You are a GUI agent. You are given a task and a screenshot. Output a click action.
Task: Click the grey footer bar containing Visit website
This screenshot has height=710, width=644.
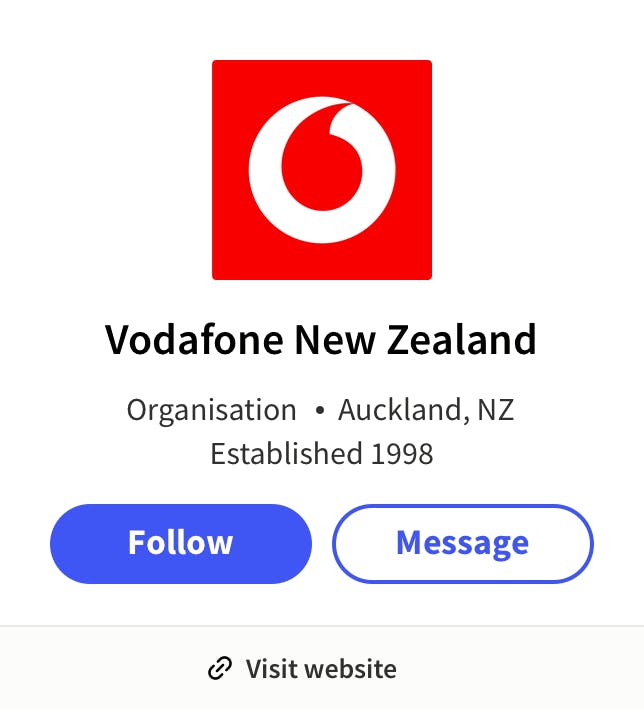322,668
